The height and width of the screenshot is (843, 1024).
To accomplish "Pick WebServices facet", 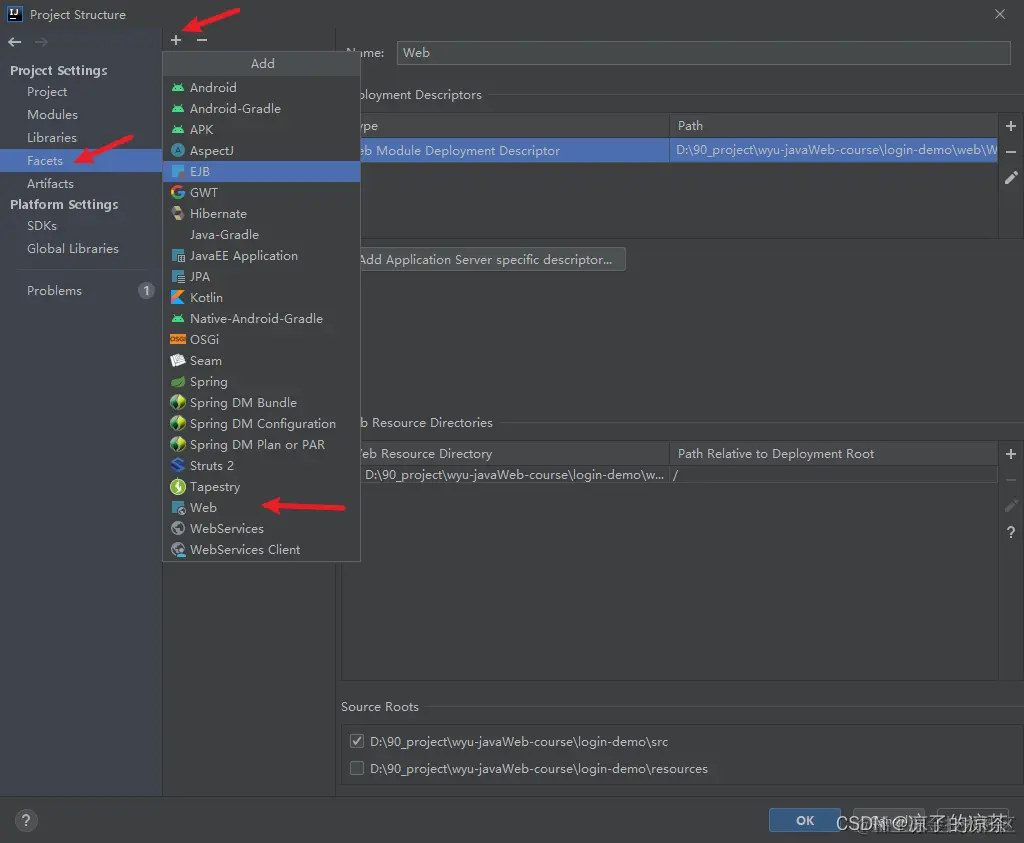I will point(261,528).
